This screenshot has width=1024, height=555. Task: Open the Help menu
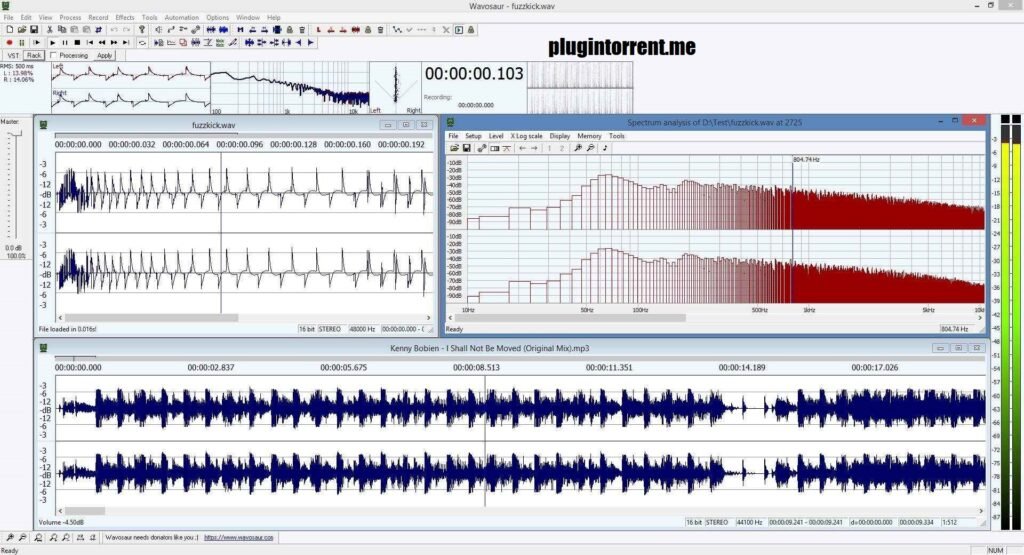point(274,18)
